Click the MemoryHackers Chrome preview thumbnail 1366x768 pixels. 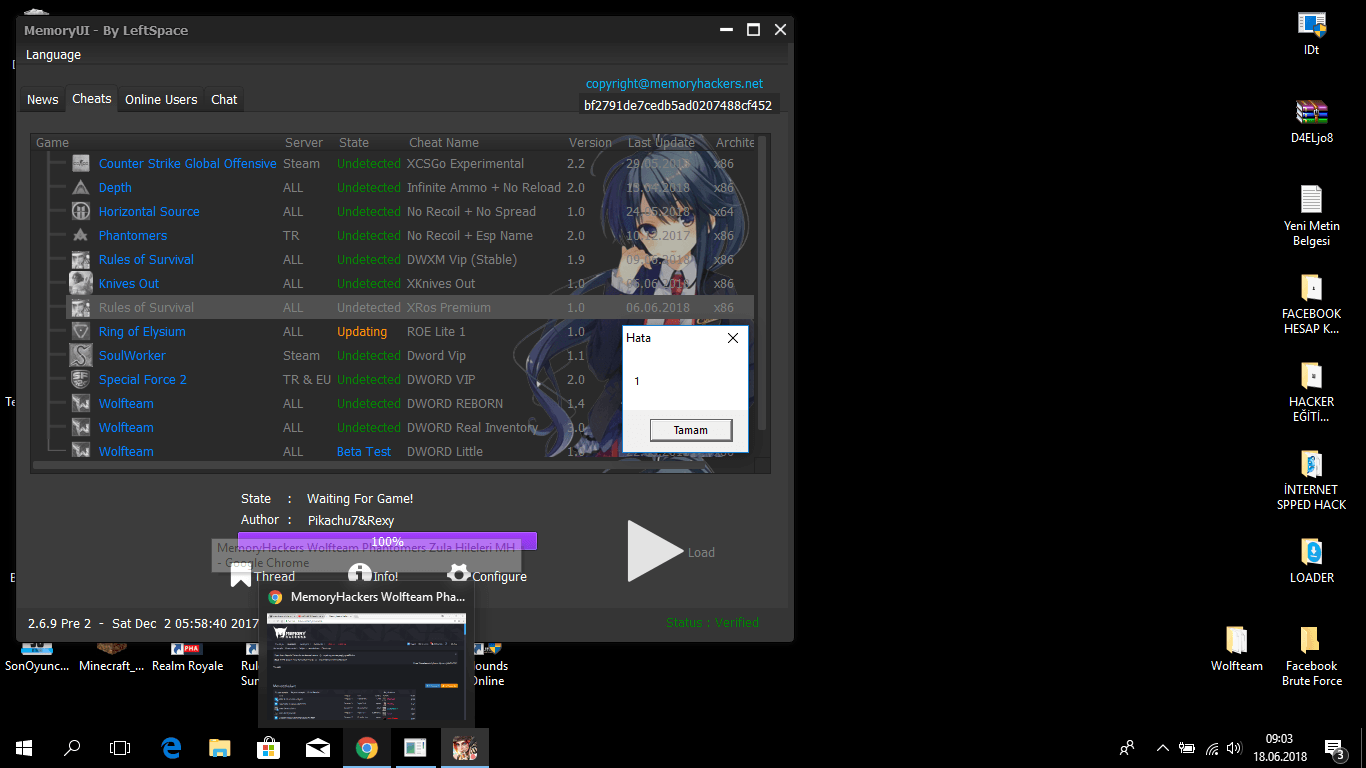(367, 667)
